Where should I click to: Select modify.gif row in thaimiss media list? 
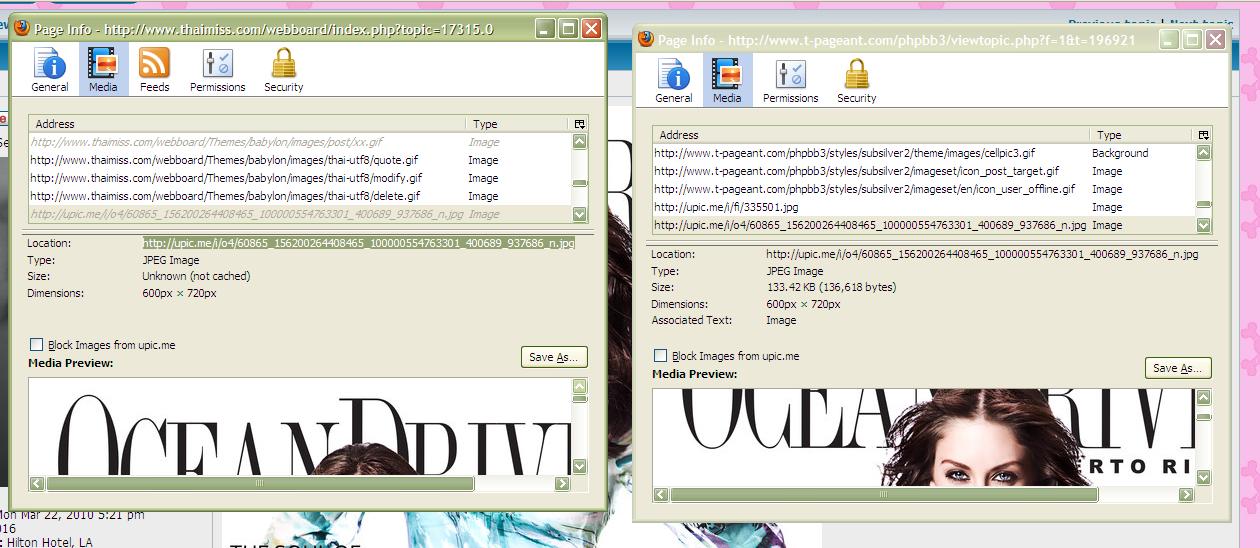click(300, 178)
